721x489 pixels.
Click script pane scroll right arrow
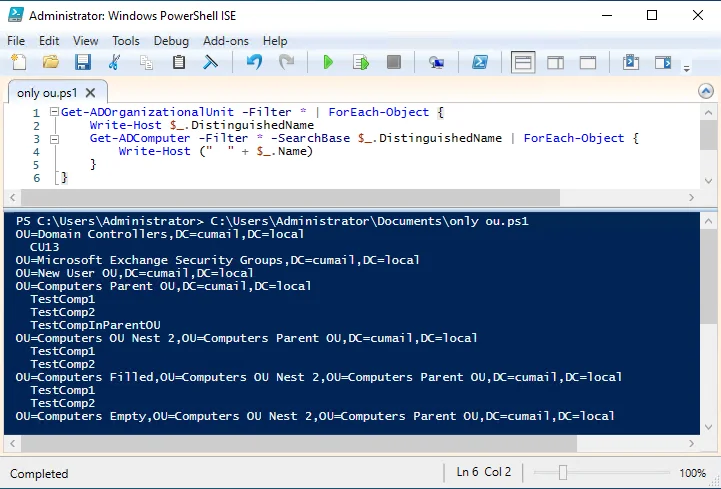pos(691,197)
